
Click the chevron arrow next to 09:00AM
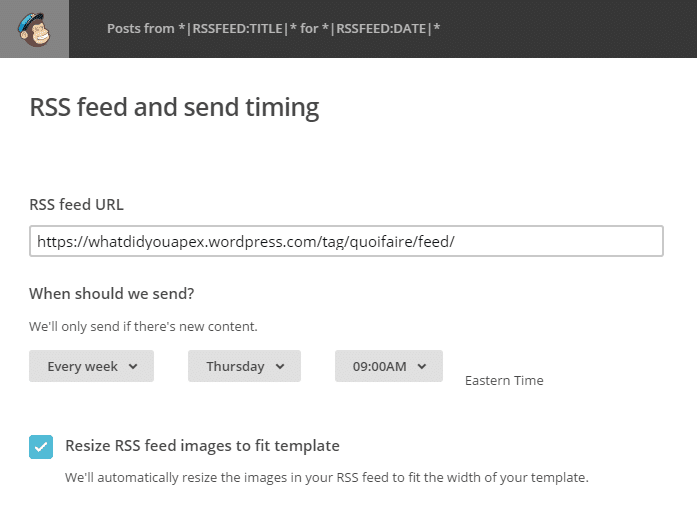click(422, 367)
